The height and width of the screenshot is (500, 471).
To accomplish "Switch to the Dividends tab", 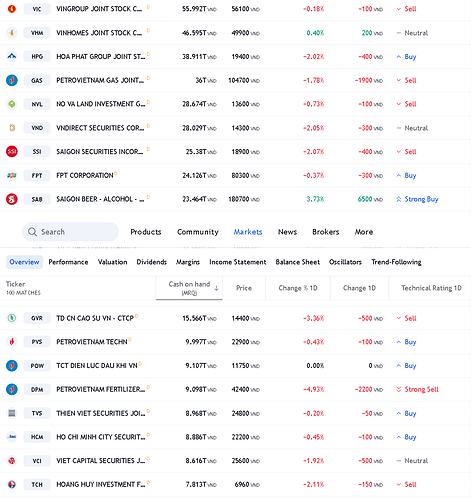I will point(151,262).
